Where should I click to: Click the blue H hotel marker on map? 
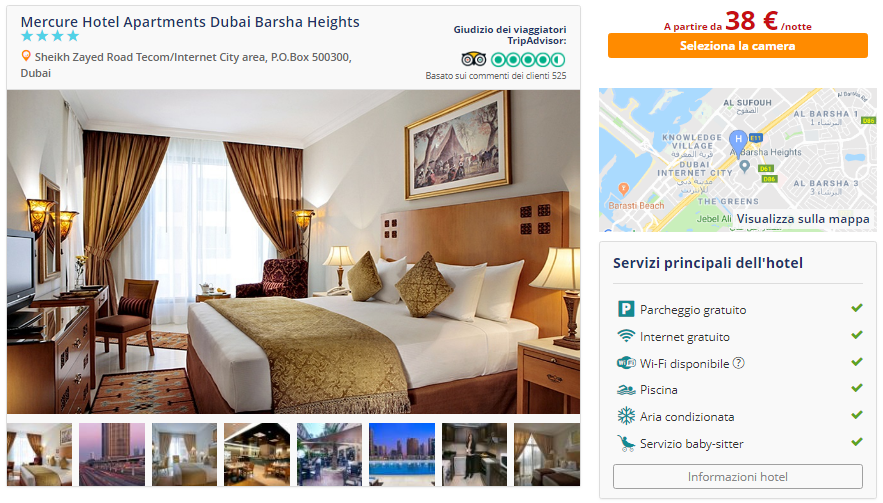pyautogui.click(x=738, y=141)
